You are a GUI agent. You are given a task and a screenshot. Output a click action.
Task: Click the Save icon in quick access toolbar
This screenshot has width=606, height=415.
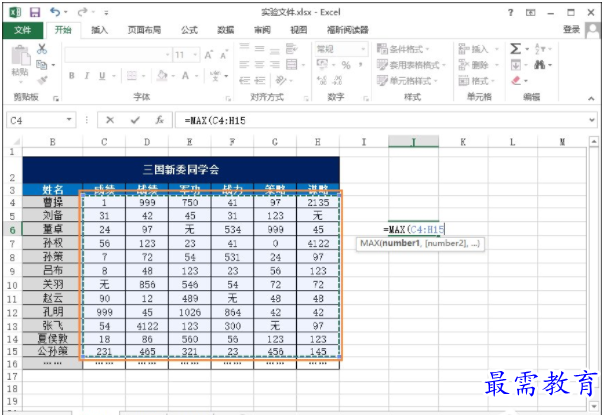coord(35,12)
